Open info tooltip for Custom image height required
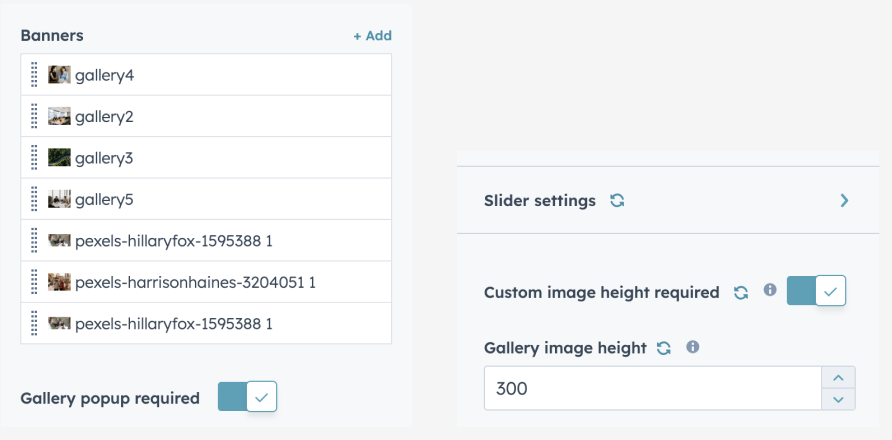This screenshot has height=440, width=892. pyautogui.click(x=770, y=290)
